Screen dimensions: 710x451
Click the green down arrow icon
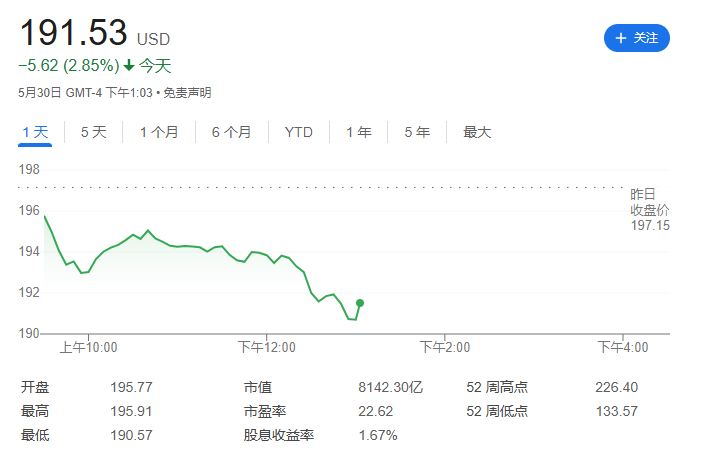129,66
